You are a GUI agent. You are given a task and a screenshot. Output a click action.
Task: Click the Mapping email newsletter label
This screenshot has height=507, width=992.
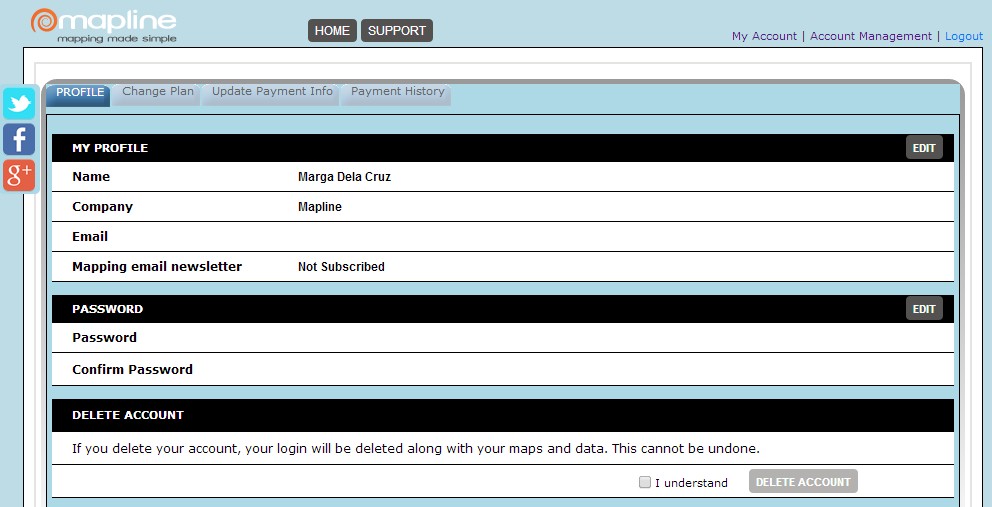pos(157,266)
